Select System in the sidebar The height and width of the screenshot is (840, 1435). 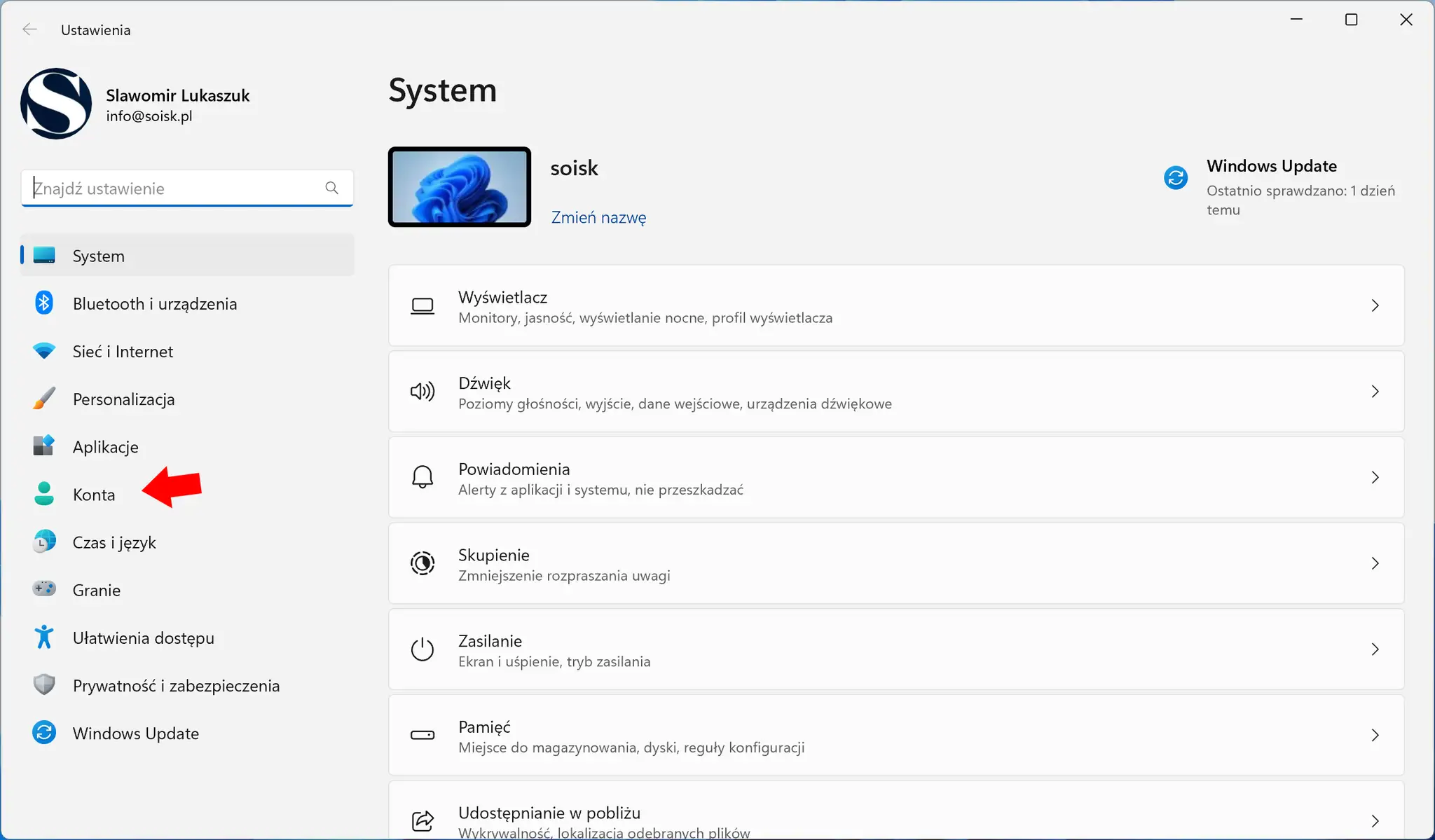[x=98, y=255]
